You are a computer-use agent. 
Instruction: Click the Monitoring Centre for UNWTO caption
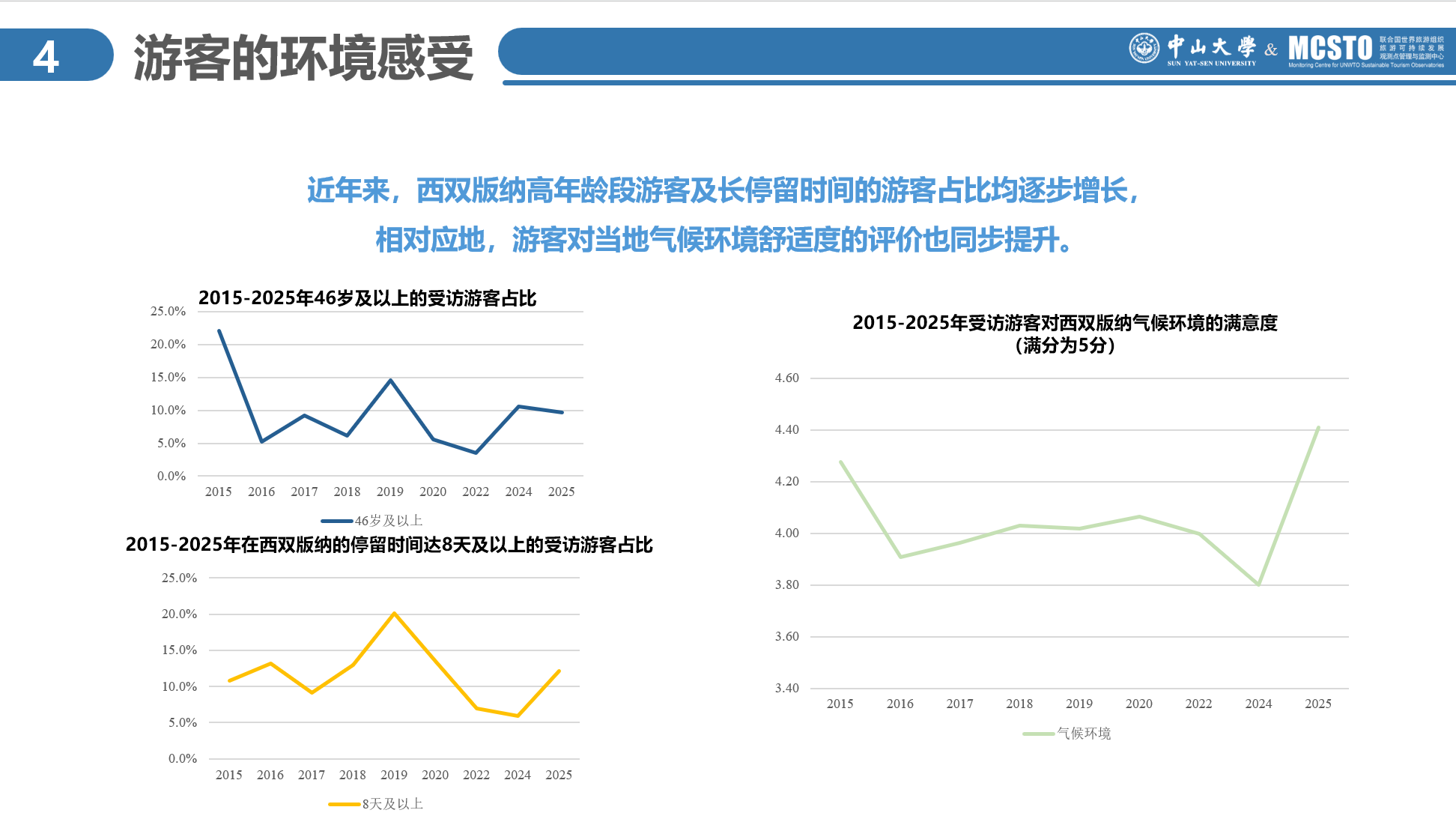(x=1366, y=66)
